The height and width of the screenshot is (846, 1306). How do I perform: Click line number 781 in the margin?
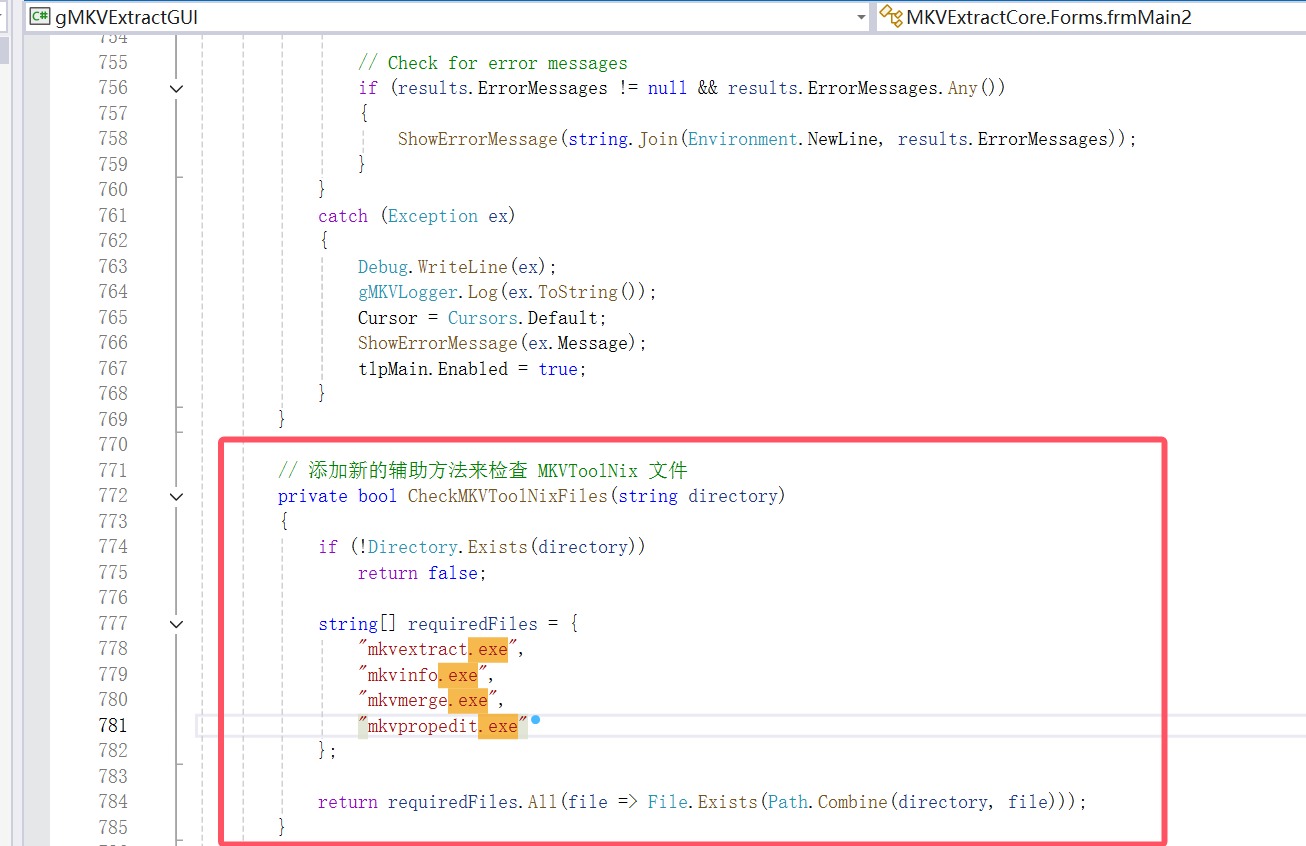coord(113,725)
